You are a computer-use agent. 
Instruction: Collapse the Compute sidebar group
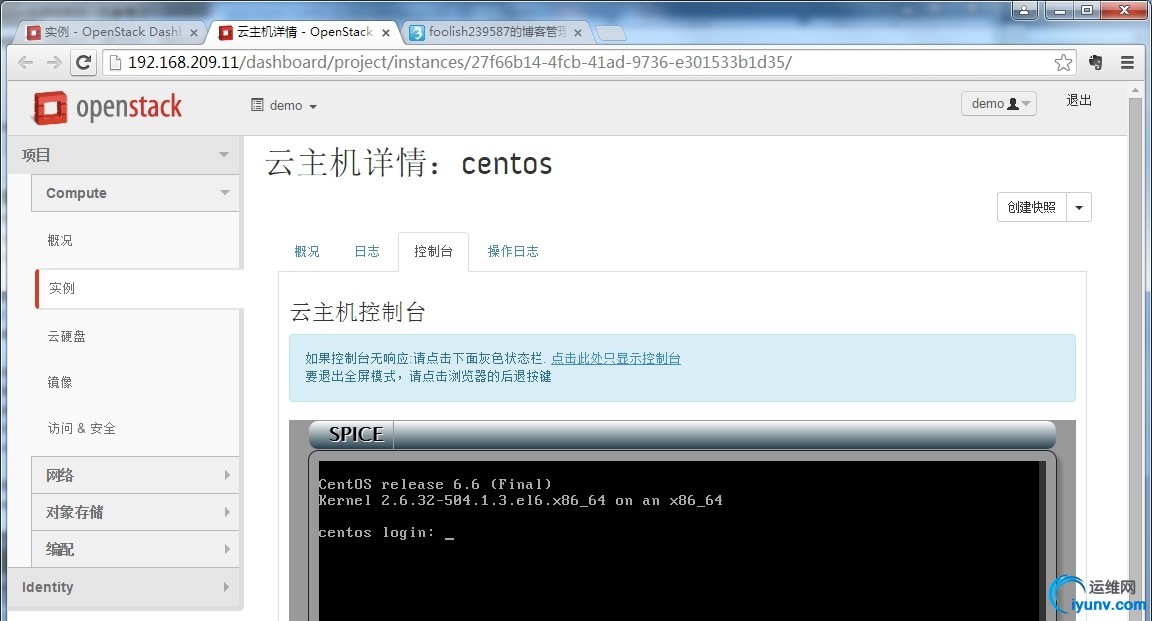(x=135, y=193)
